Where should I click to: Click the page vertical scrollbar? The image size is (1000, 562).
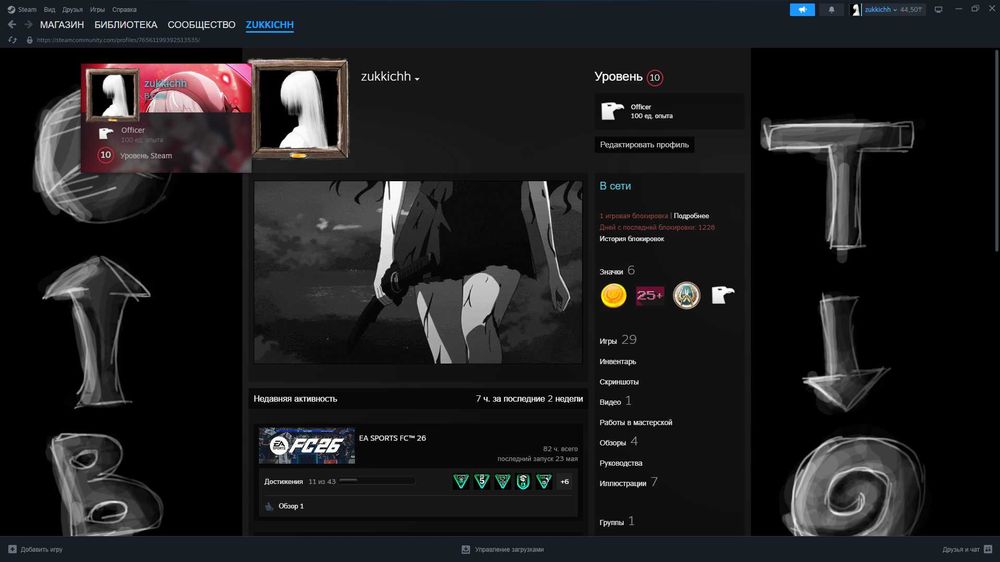[x=996, y=151]
